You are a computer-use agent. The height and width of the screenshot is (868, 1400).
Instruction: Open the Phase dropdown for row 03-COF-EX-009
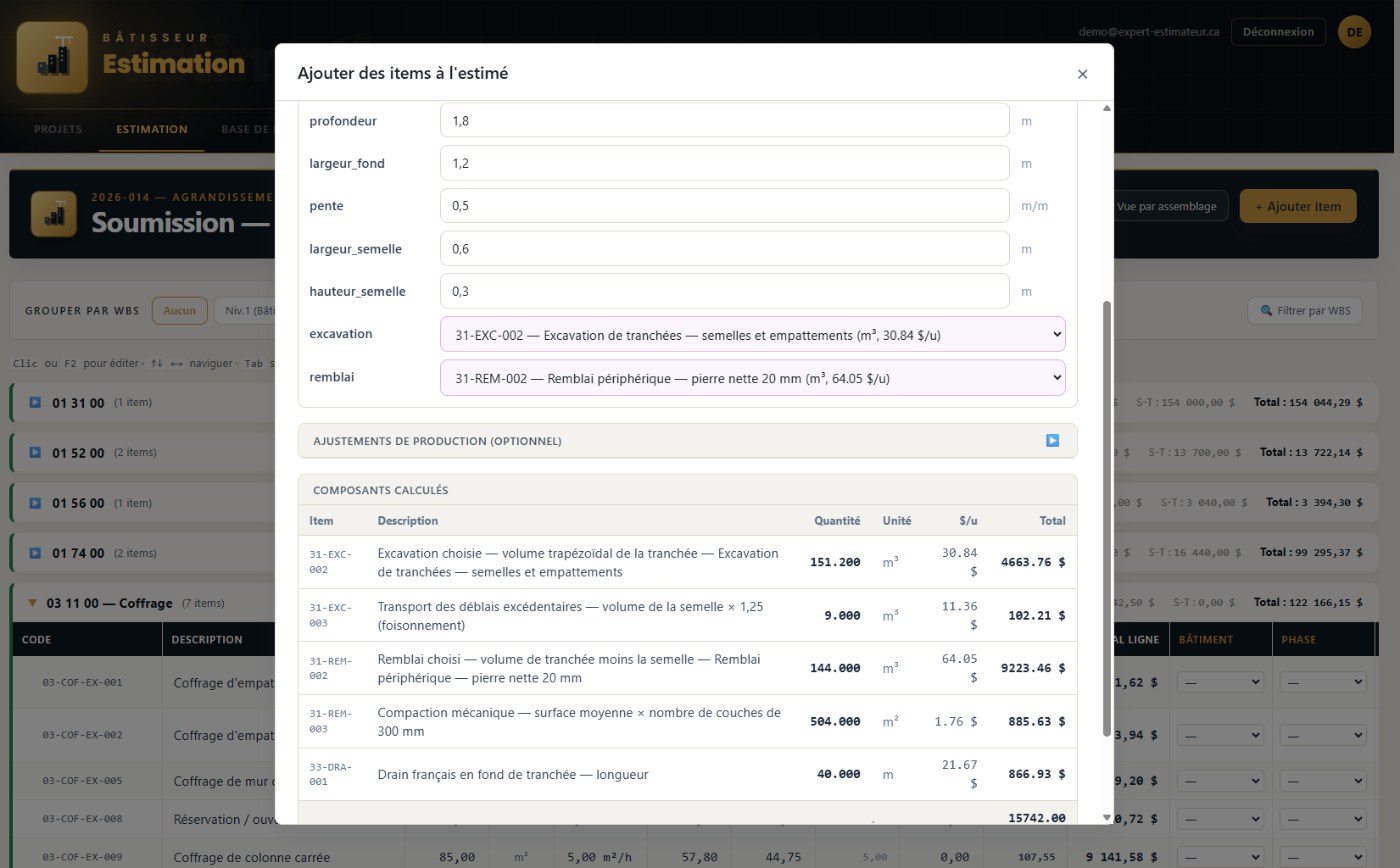(1323, 857)
